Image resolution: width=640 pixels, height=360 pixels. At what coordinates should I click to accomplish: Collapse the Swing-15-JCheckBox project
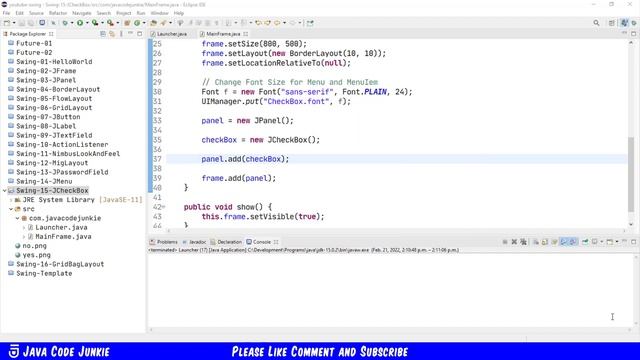4,191
